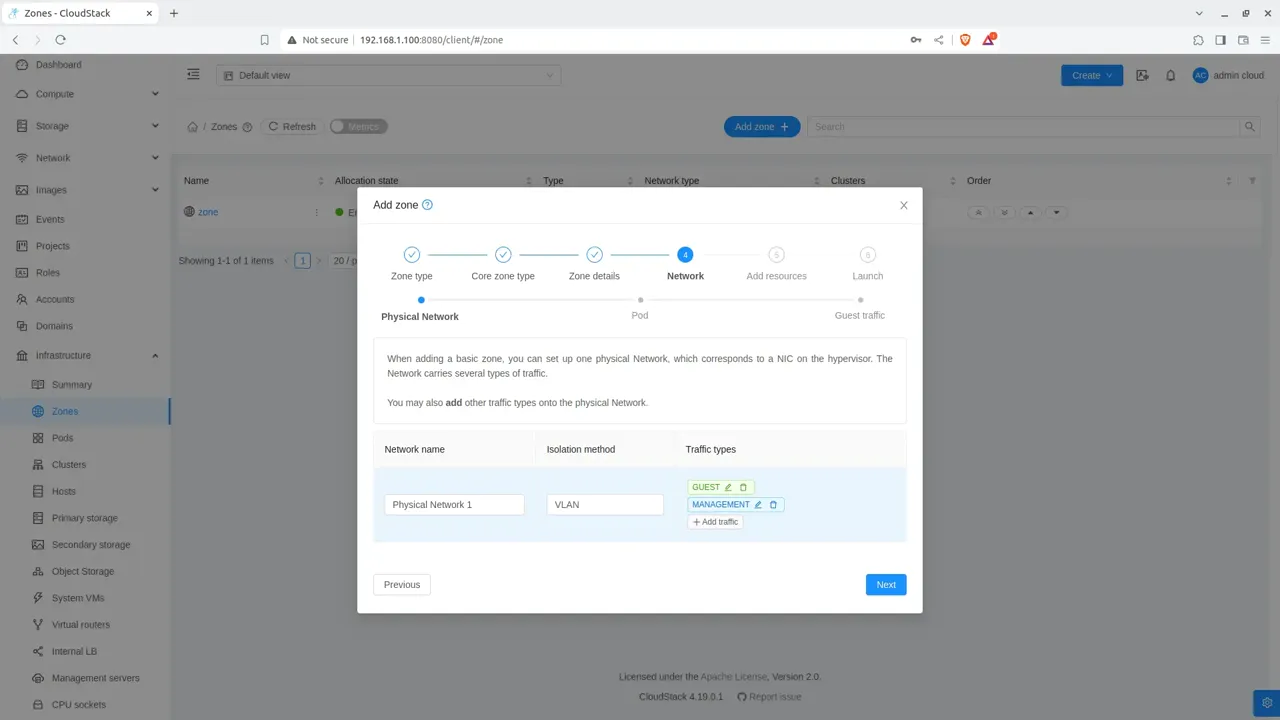Click the search magnifier icon
1280x720 pixels.
[1250, 127]
